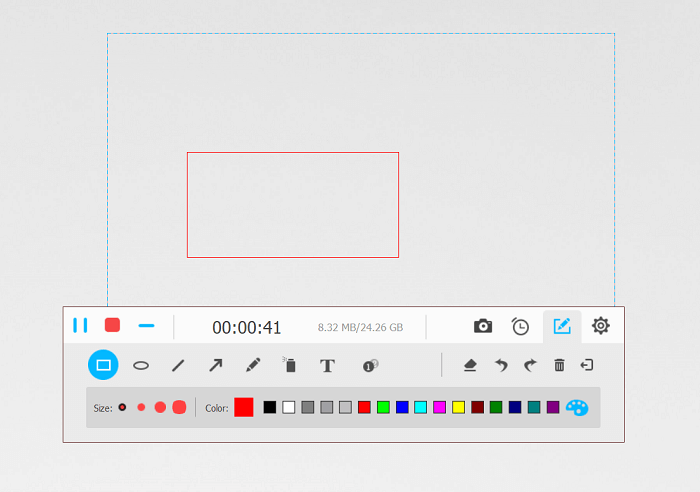Toggle the drawing annotation panel icon
The height and width of the screenshot is (492, 700).
click(562, 326)
